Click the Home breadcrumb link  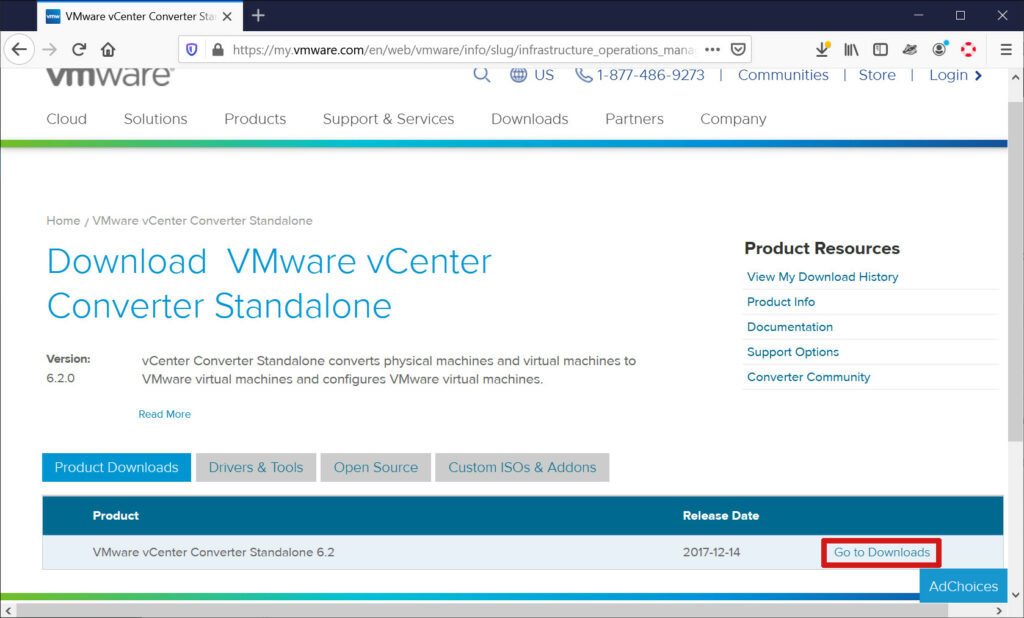point(63,221)
